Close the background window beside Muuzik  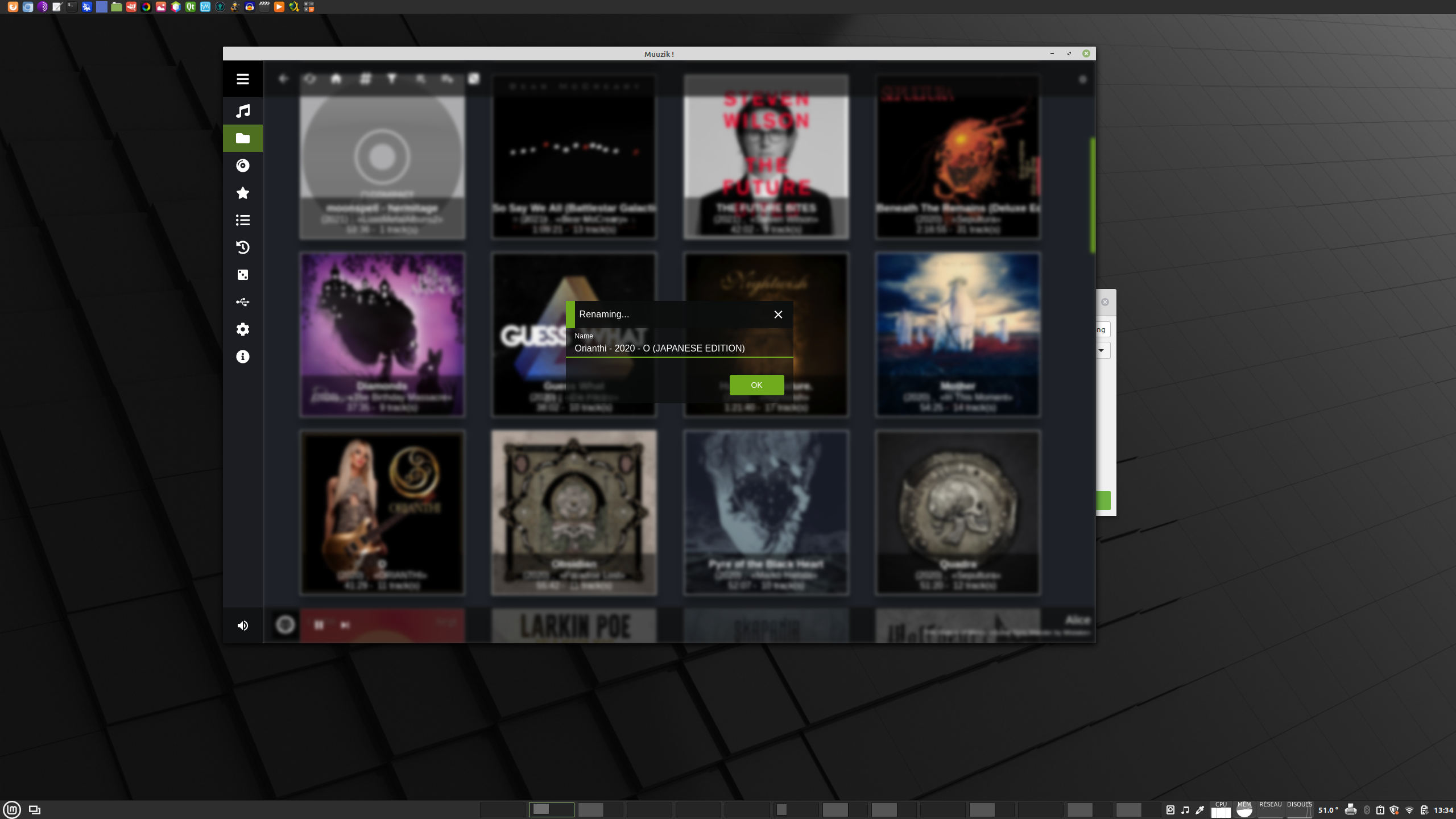pyautogui.click(x=1105, y=302)
